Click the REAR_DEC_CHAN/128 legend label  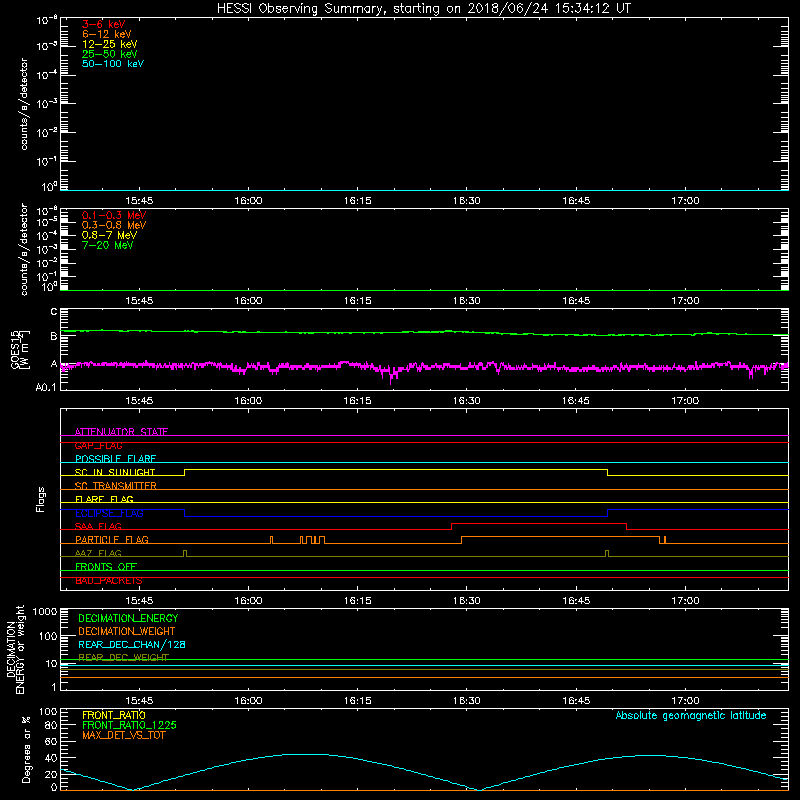[x=132, y=644]
